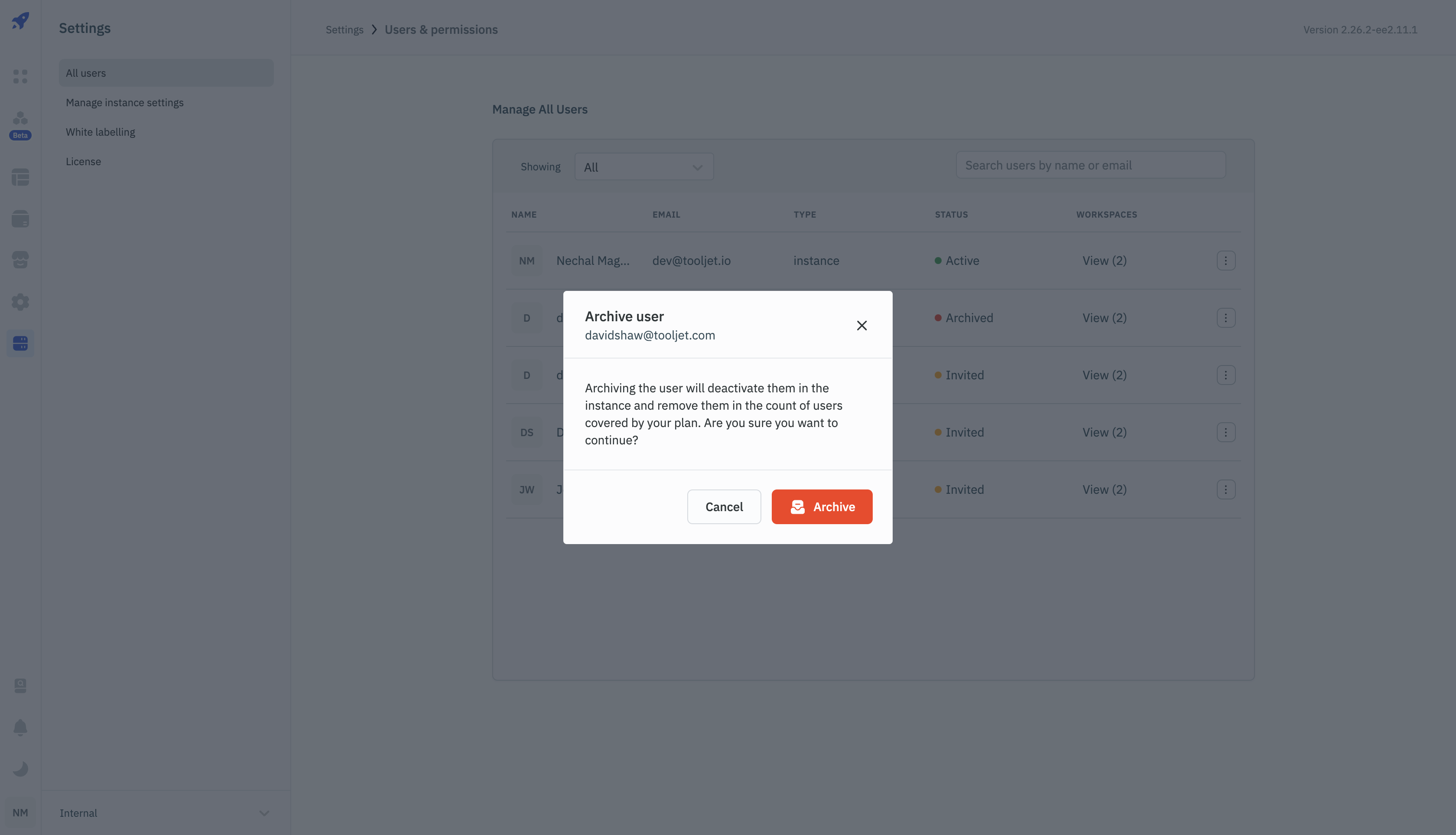Click Archive button to confirm archiving user
The height and width of the screenshot is (835, 1456).
tap(822, 506)
